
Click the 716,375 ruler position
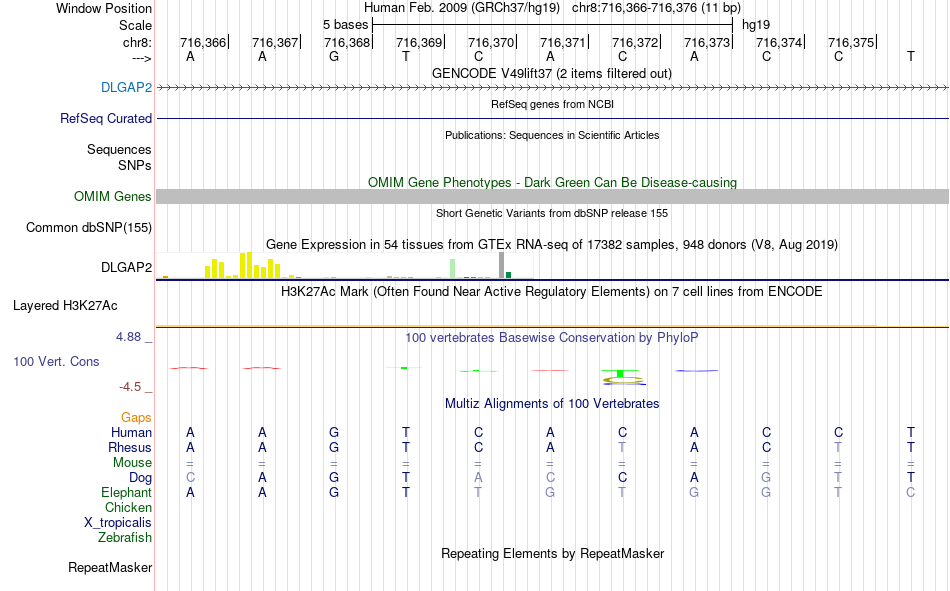[x=851, y=42]
